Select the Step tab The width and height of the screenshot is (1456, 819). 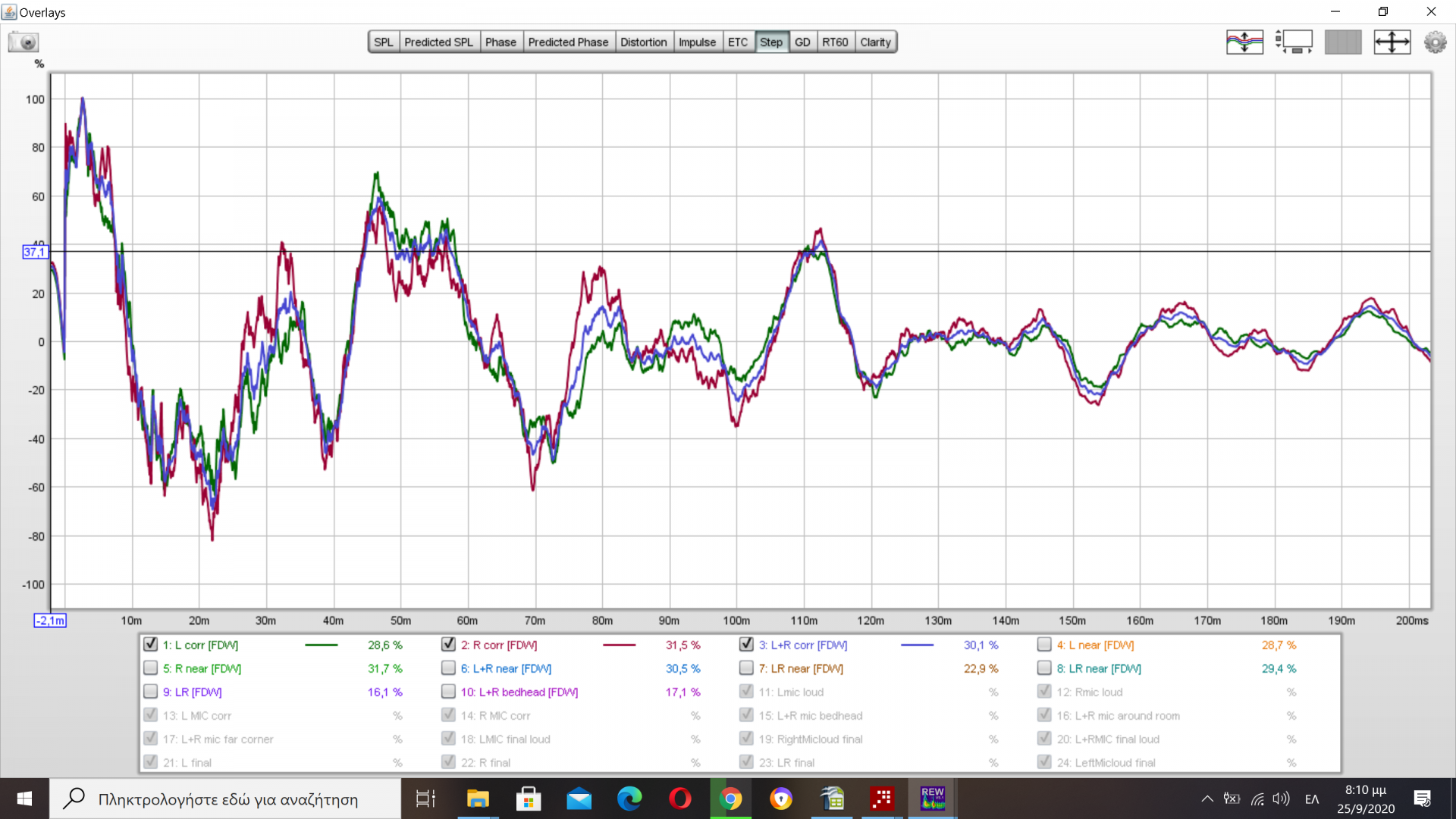pyautogui.click(x=771, y=42)
